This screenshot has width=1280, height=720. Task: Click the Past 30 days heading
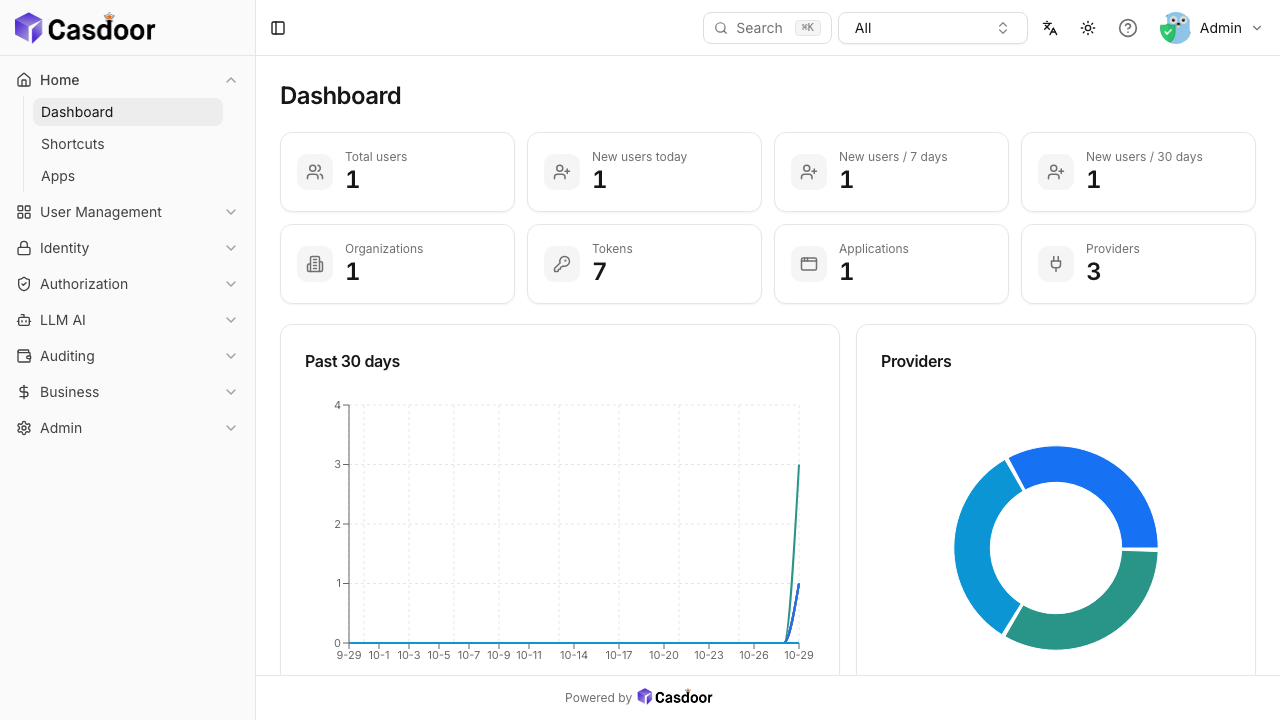(352, 361)
